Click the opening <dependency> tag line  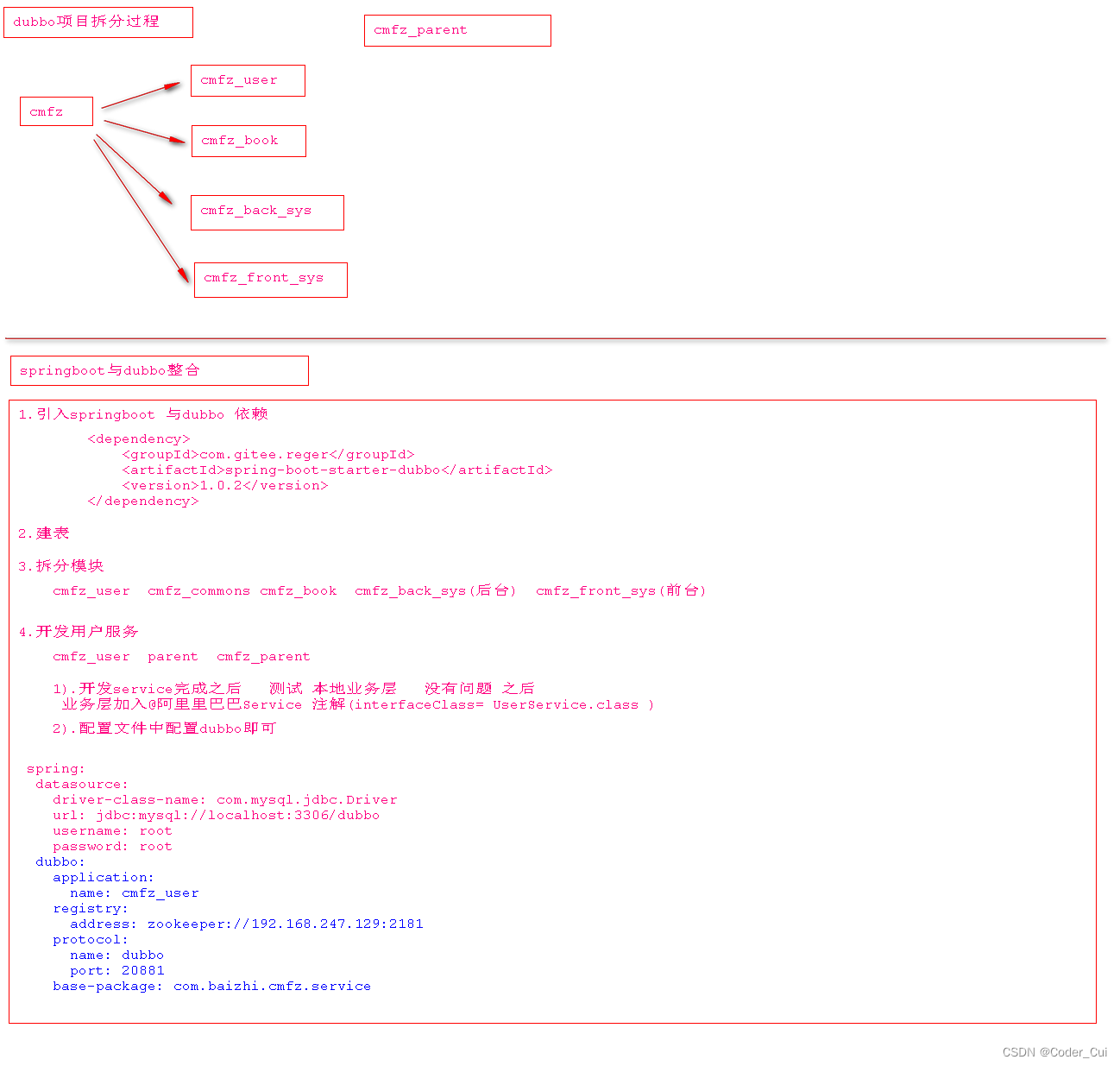(x=139, y=438)
